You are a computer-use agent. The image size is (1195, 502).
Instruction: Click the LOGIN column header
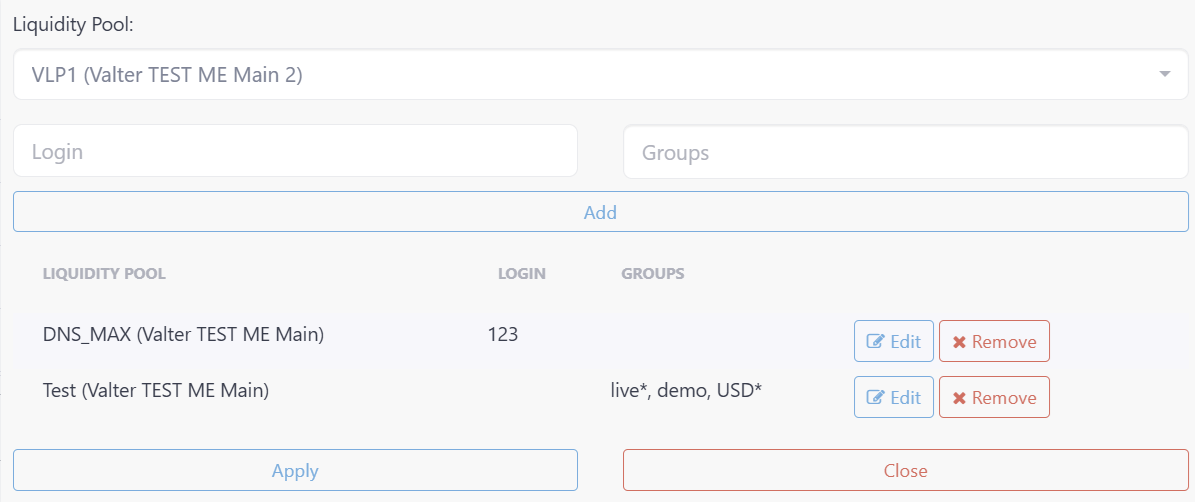tap(522, 273)
